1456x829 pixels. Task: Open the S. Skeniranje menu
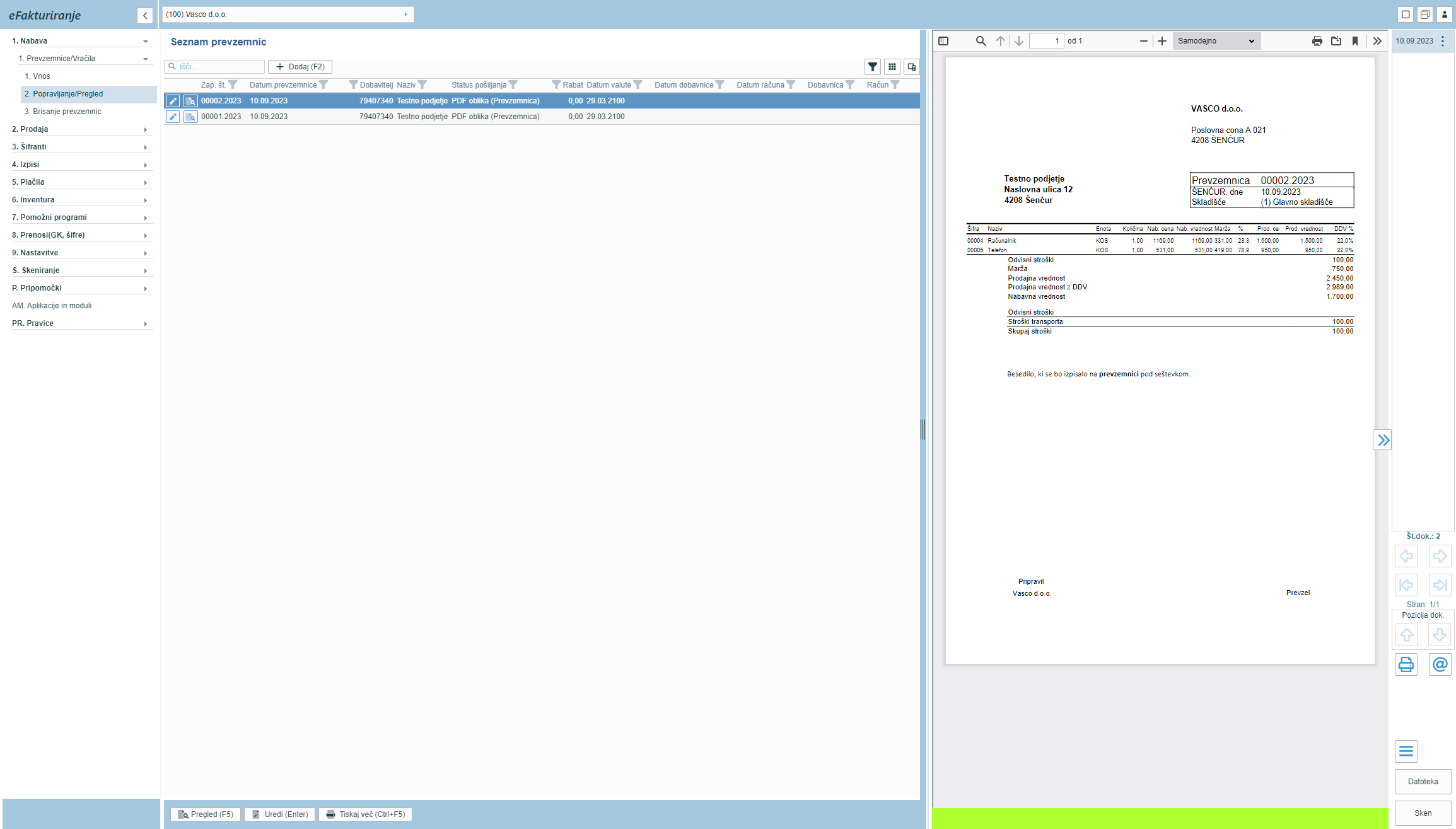[82, 270]
